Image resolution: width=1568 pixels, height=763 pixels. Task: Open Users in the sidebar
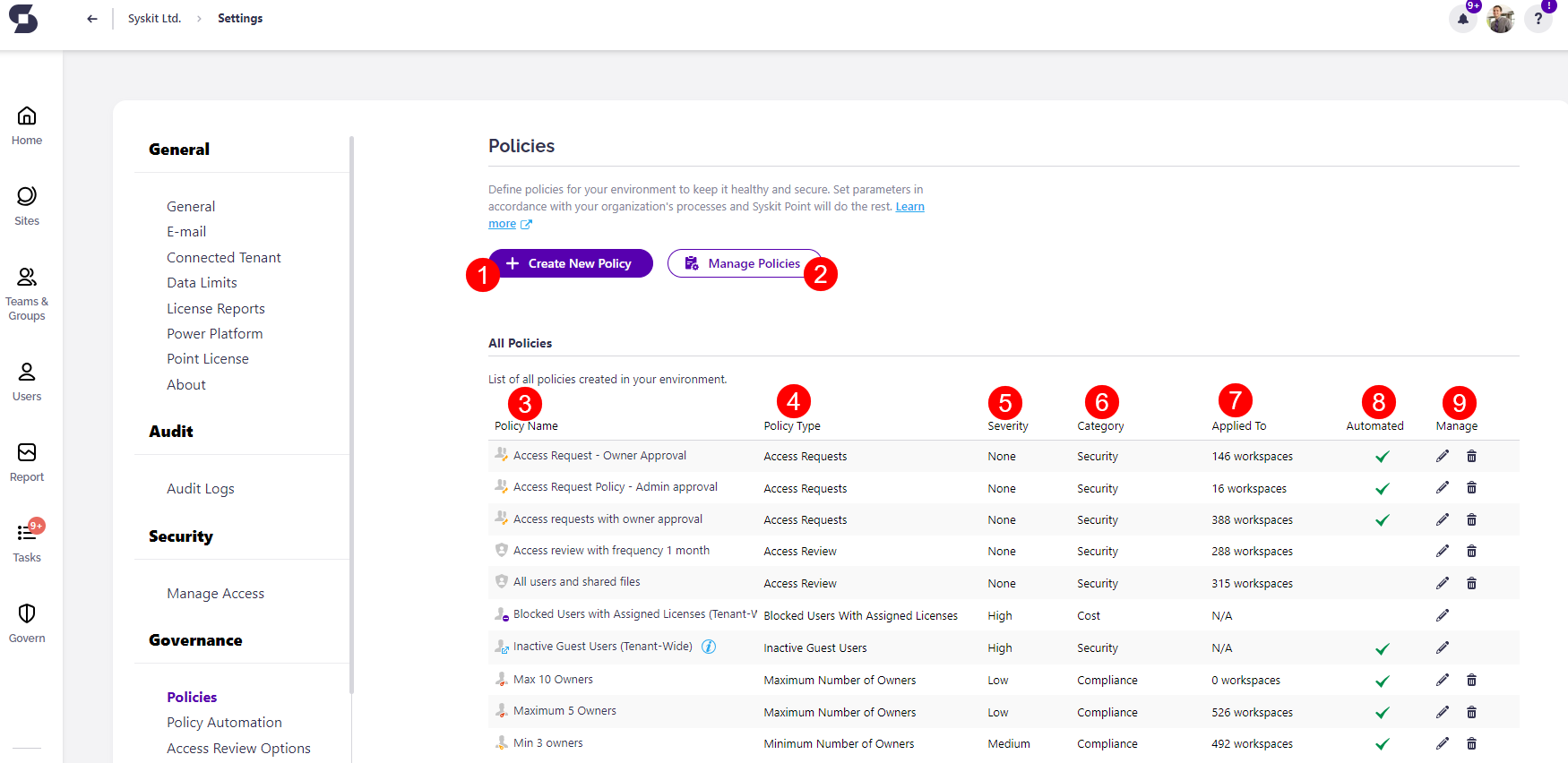27,381
